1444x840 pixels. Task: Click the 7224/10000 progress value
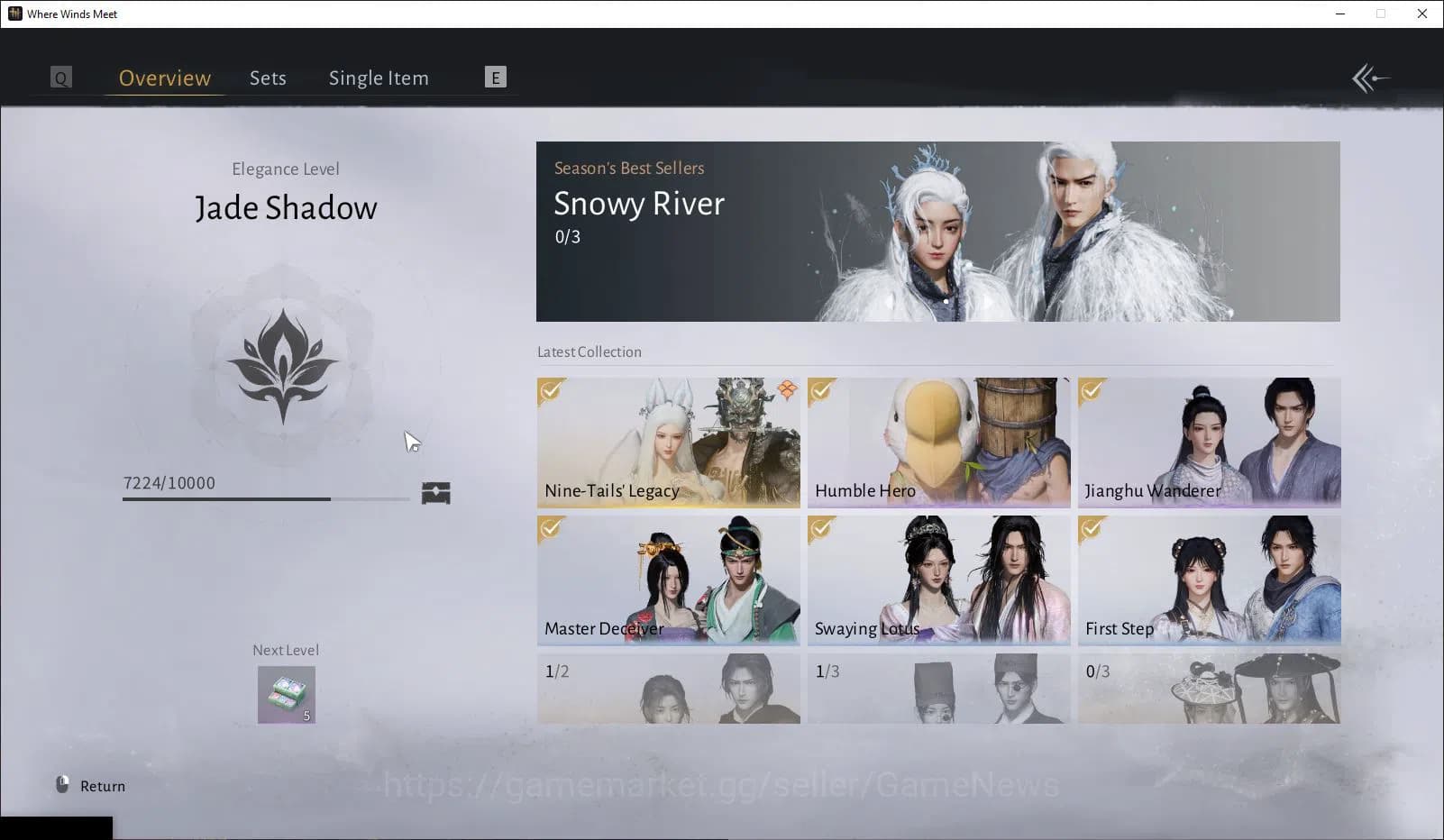click(x=169, y=483)
